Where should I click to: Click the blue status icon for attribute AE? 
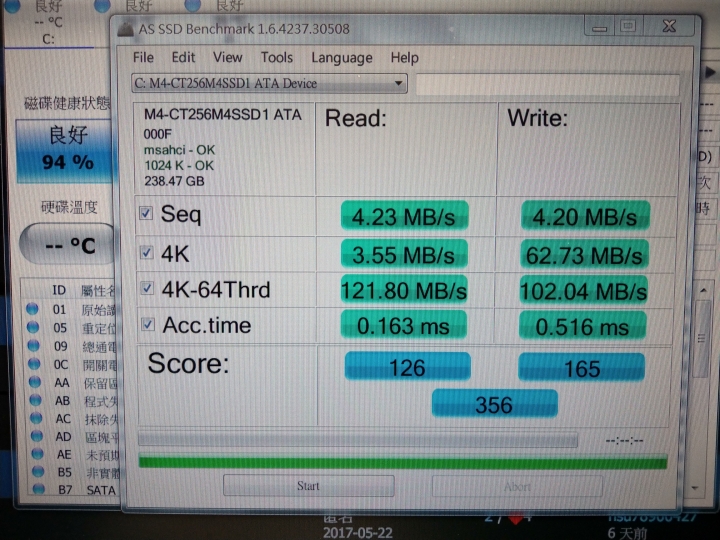(x=37, y=454)
